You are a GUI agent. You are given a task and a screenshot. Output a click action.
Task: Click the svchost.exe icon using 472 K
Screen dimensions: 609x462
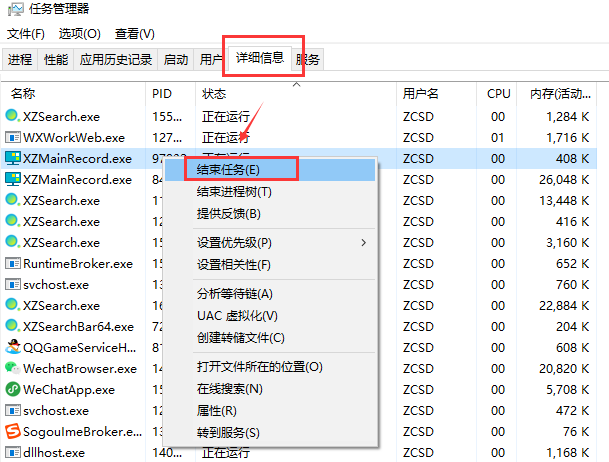(x=12, y=410)
